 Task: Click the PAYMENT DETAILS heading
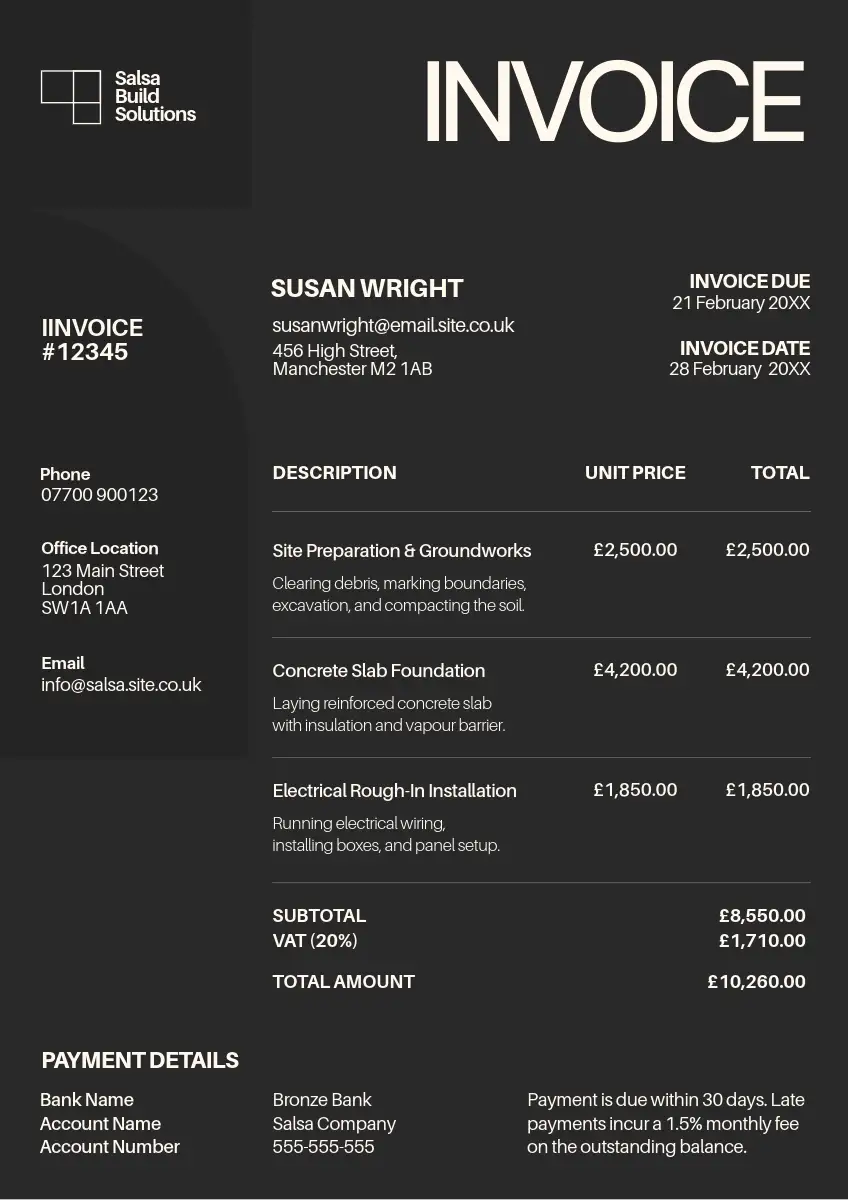coord(140,1061)
